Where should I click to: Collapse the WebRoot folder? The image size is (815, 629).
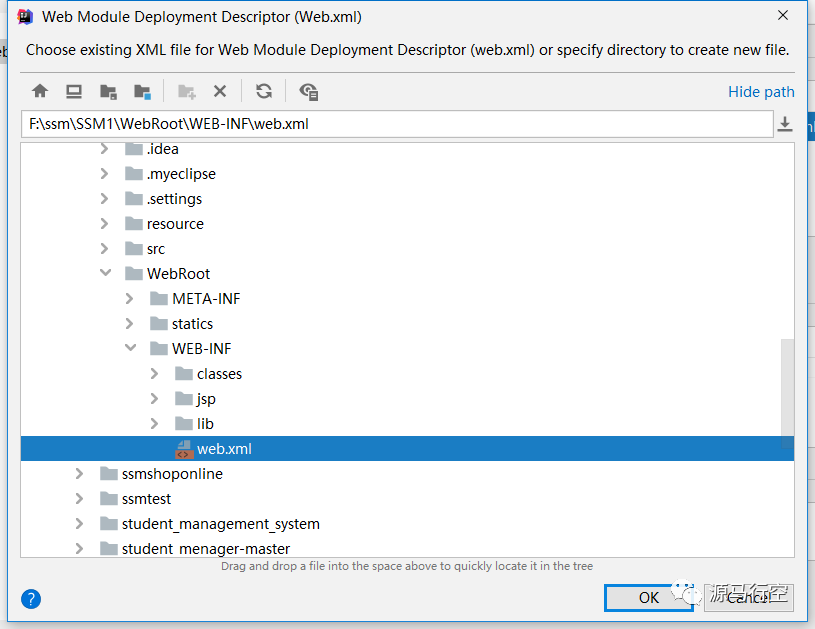coord(105,274)
